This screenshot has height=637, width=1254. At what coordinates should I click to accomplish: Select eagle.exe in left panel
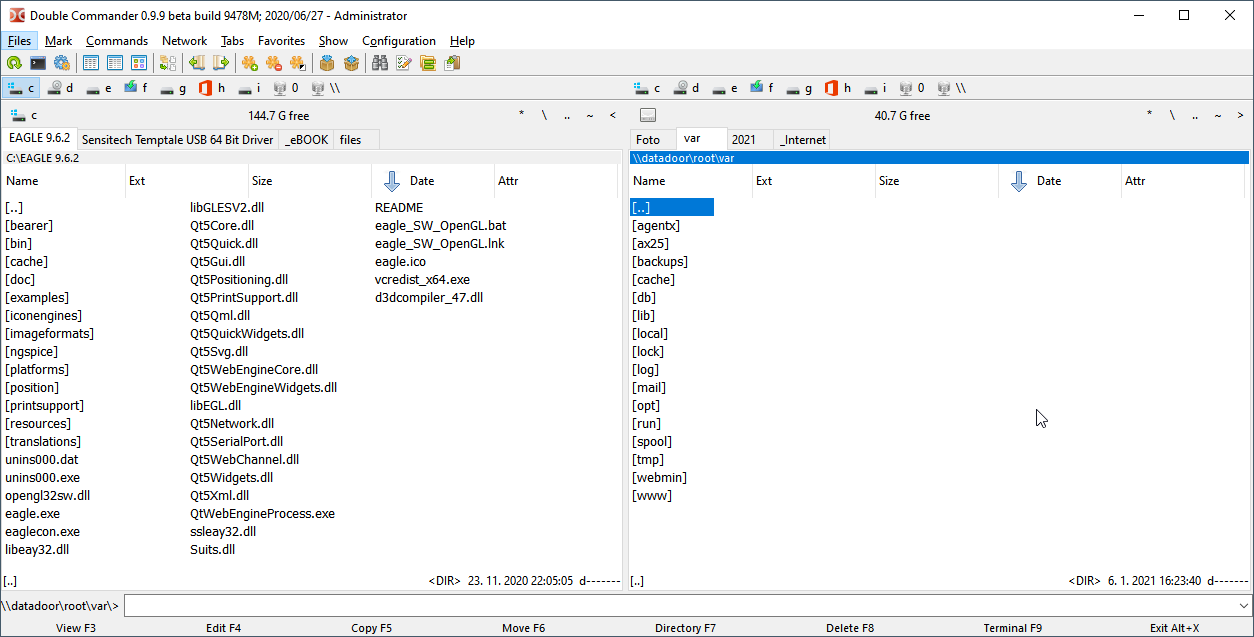pyautogui.click(x=32, y=513)
